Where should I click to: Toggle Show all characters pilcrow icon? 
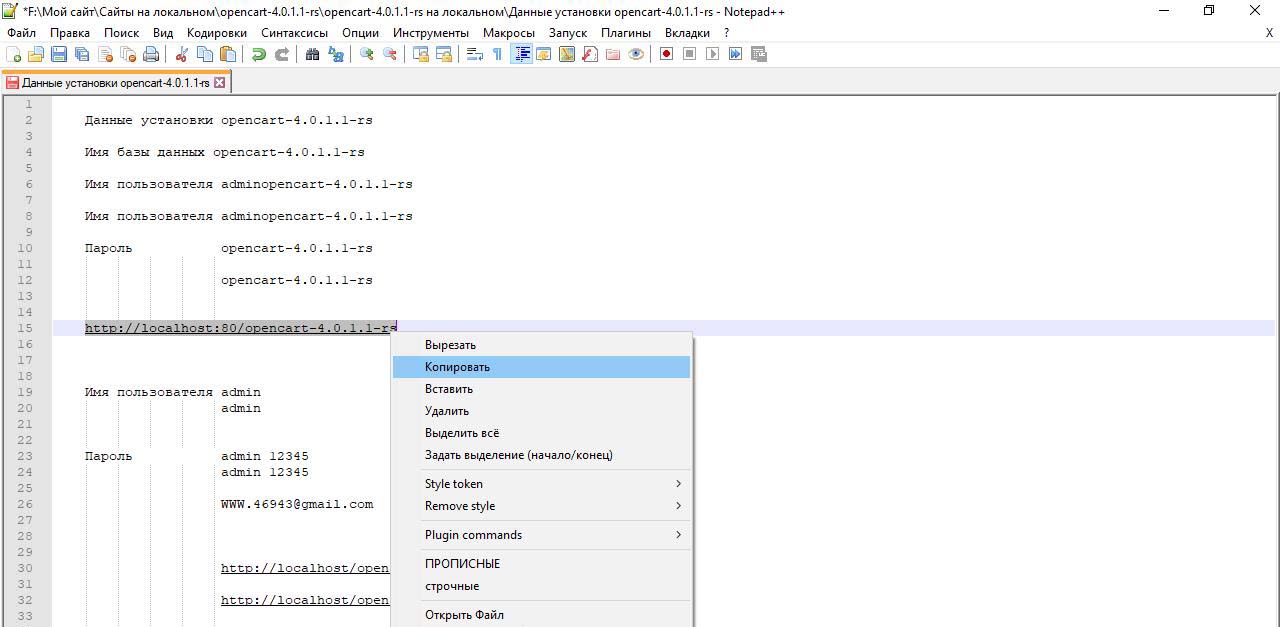[x=497, y=54]
